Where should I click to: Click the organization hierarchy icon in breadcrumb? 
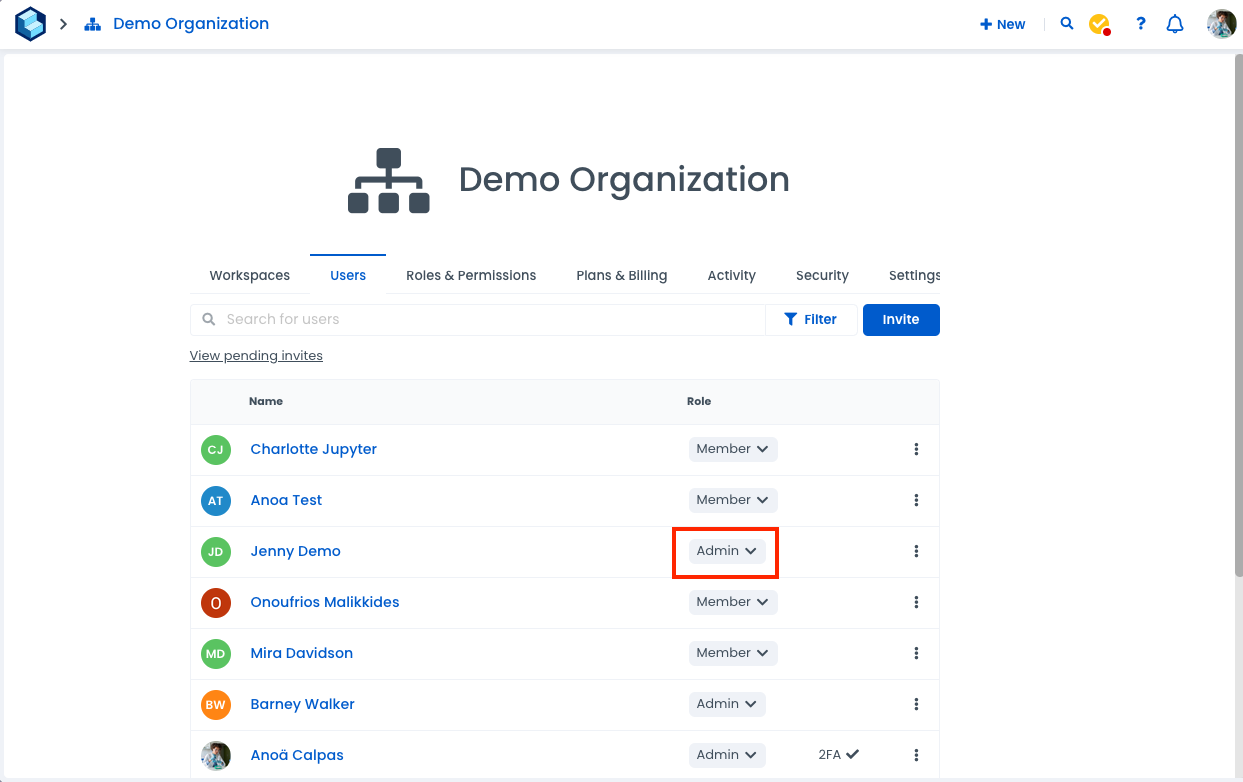[93, 24]
